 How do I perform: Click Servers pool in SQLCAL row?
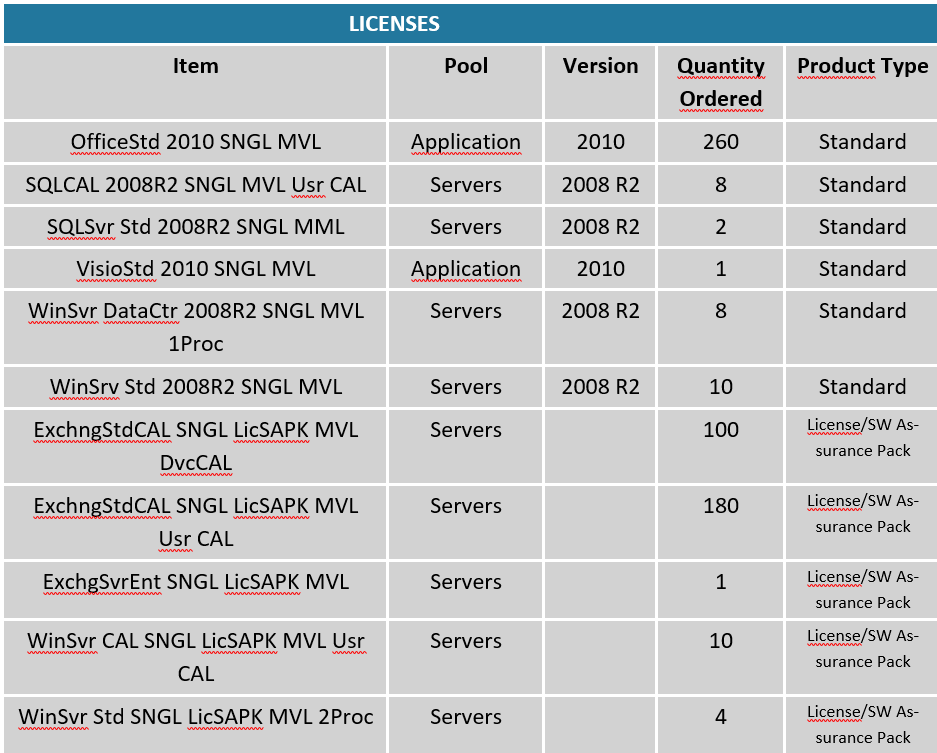[466, 185]
